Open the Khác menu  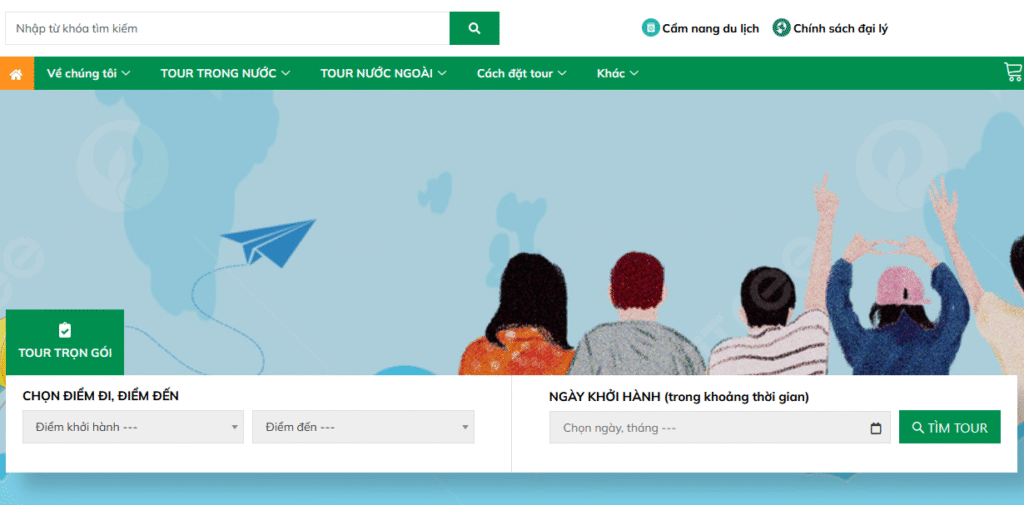coord(617,73)
